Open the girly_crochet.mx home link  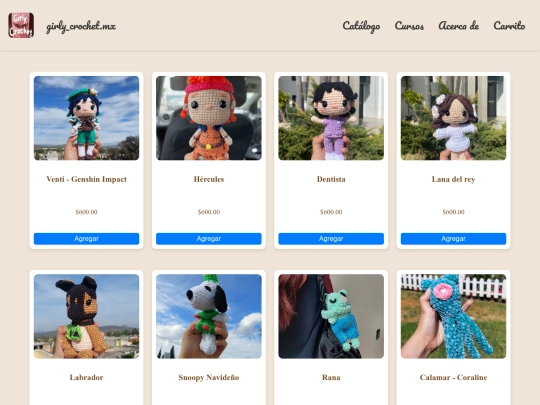pyautogui.click(x=81, y=26)
